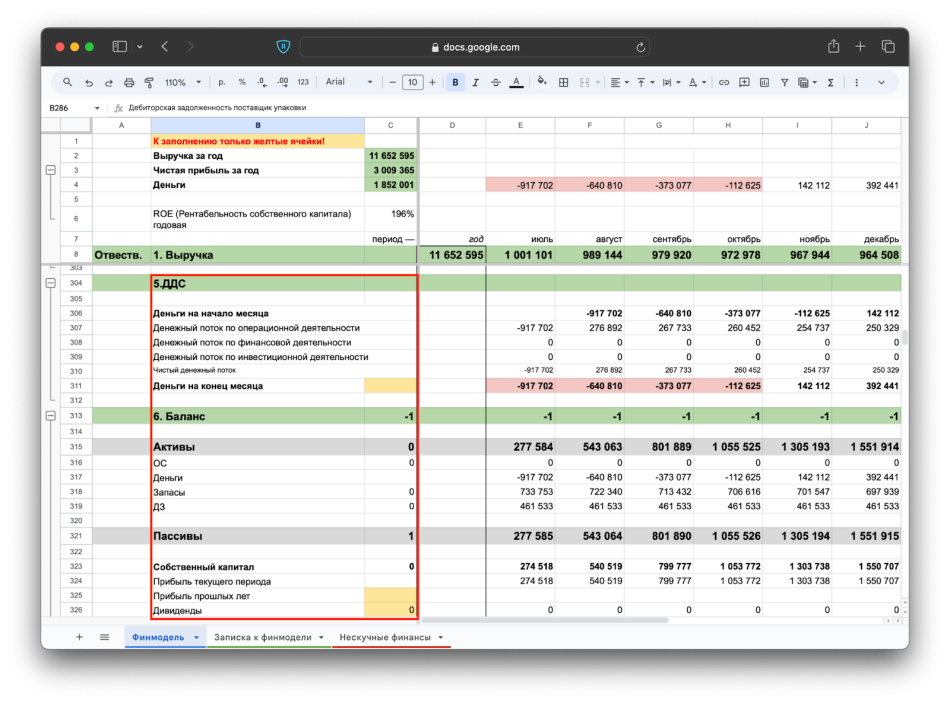Viewport: 950px width, 703px height.
Task: Open the fill color picker
Action: tap(542, 83)
